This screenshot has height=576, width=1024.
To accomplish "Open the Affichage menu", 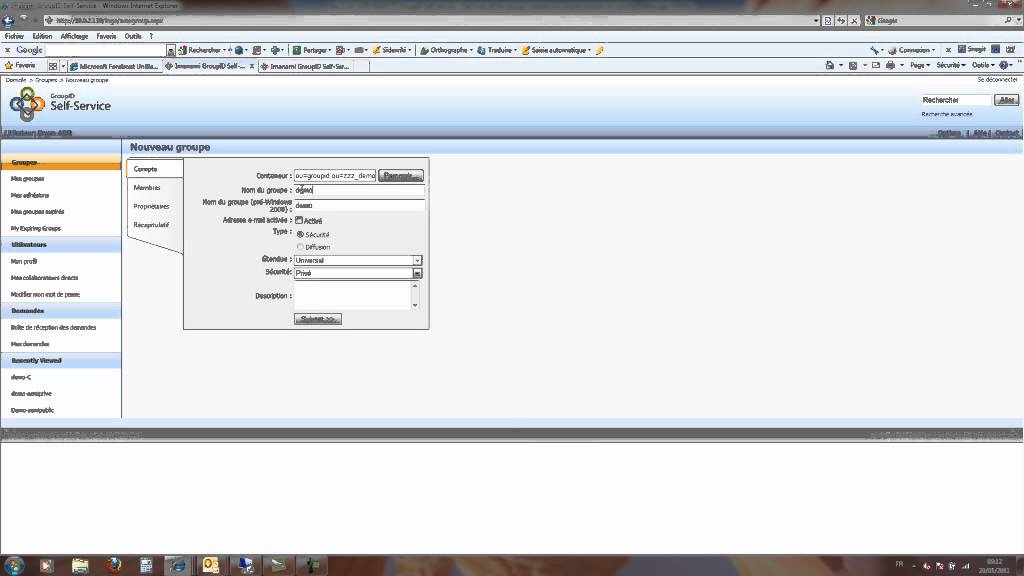I will [74, 36].
